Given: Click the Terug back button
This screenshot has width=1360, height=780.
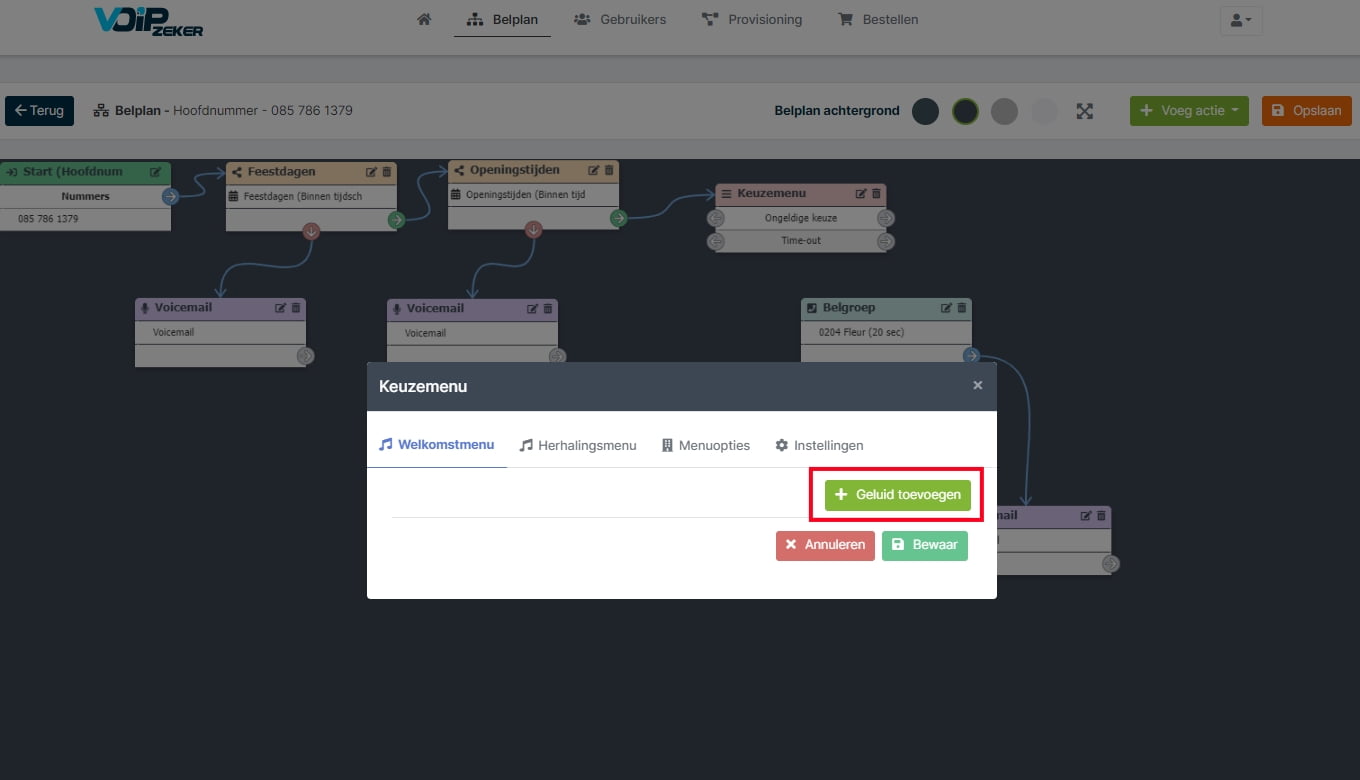Looking at the screenshot, I should [x=39, y=110].
